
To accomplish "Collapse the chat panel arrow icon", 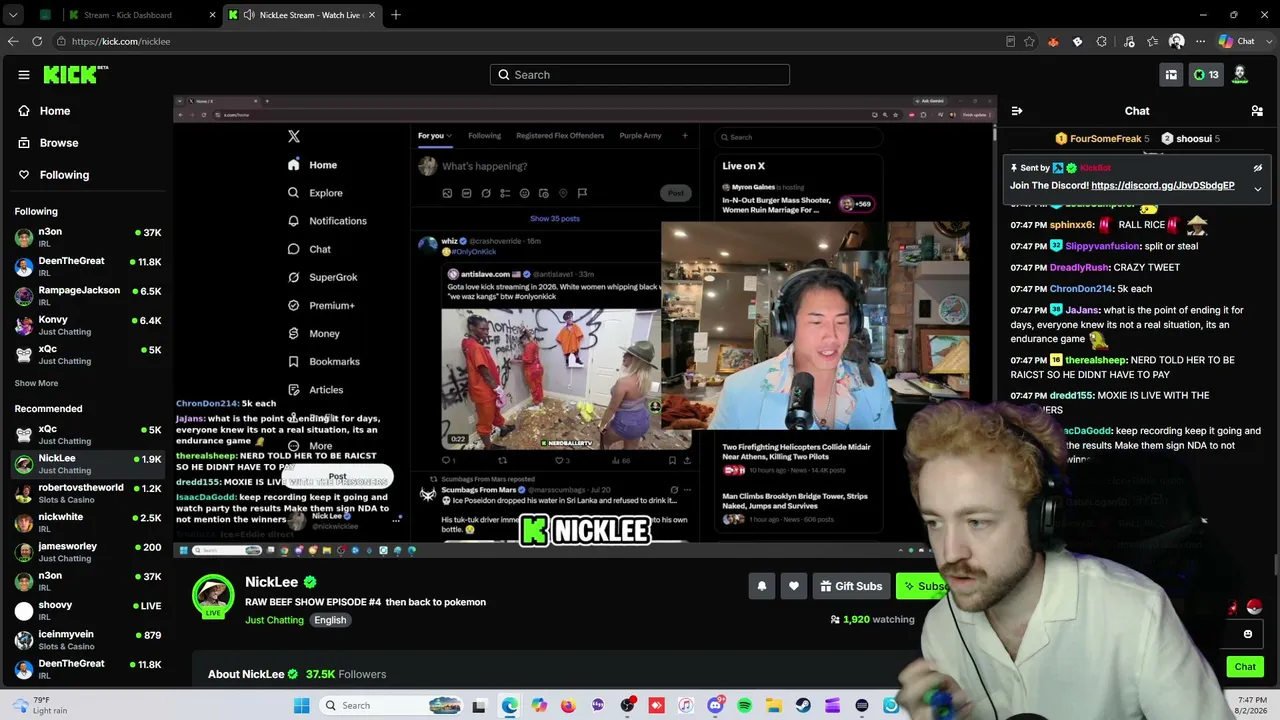I will pos(1017,111).
